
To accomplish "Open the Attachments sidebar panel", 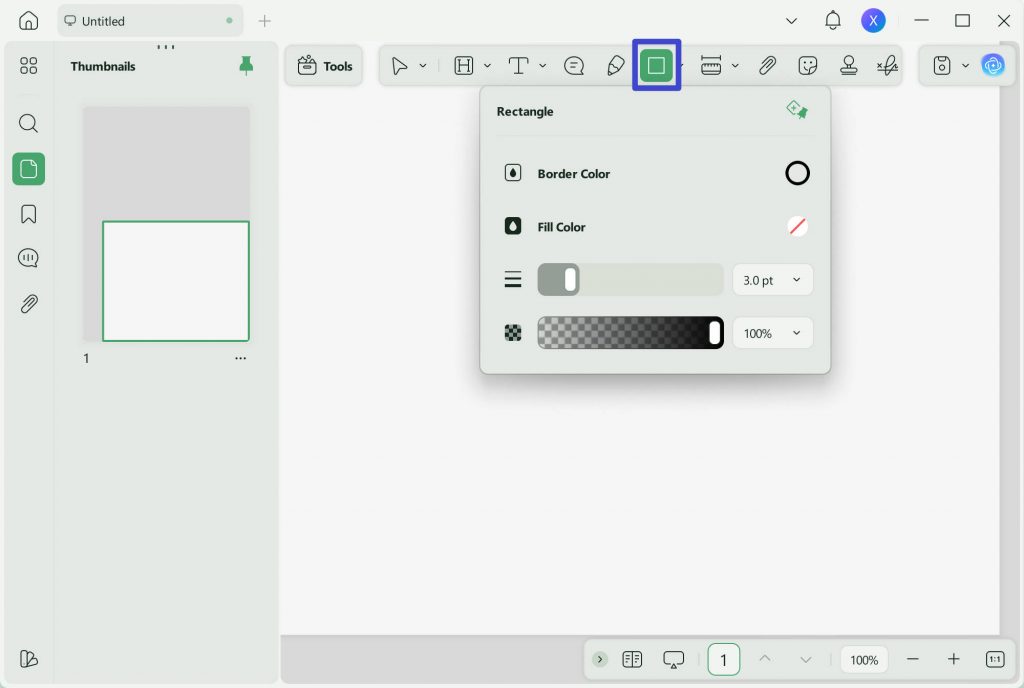I will 28,304.
